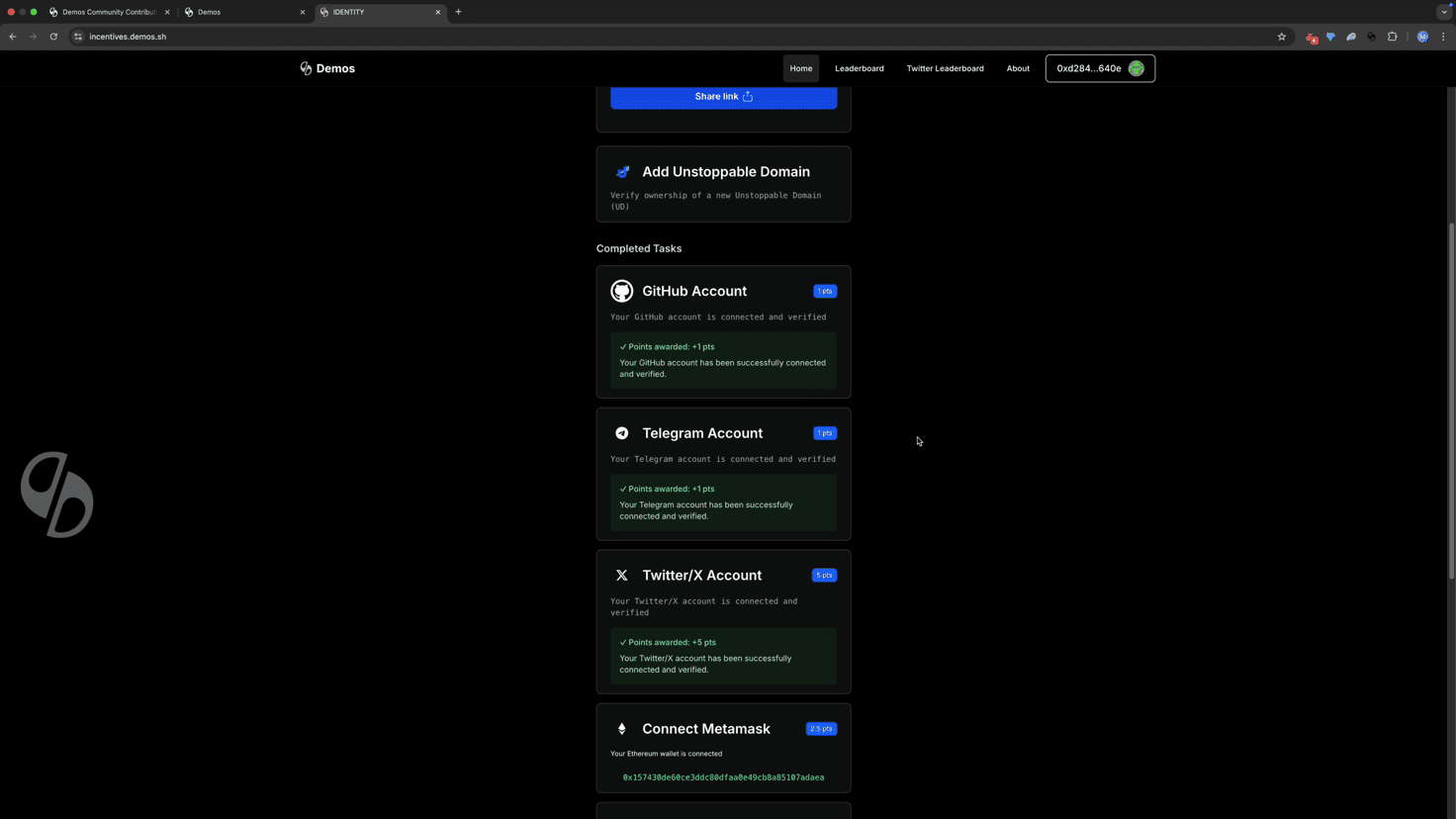Click the bookmark star in the address bar
Screen dimensions: 1456x819
click(x=1282, y=37)
